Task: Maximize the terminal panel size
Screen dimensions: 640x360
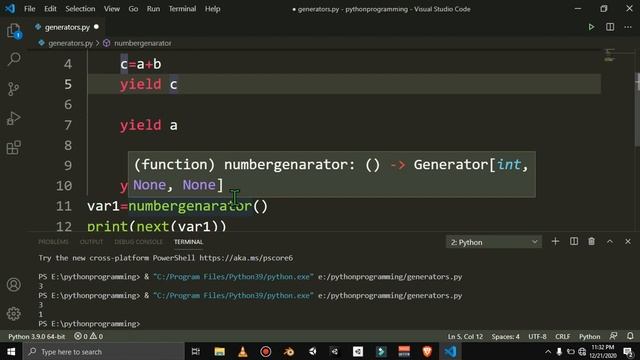Action: click(610, 242)
